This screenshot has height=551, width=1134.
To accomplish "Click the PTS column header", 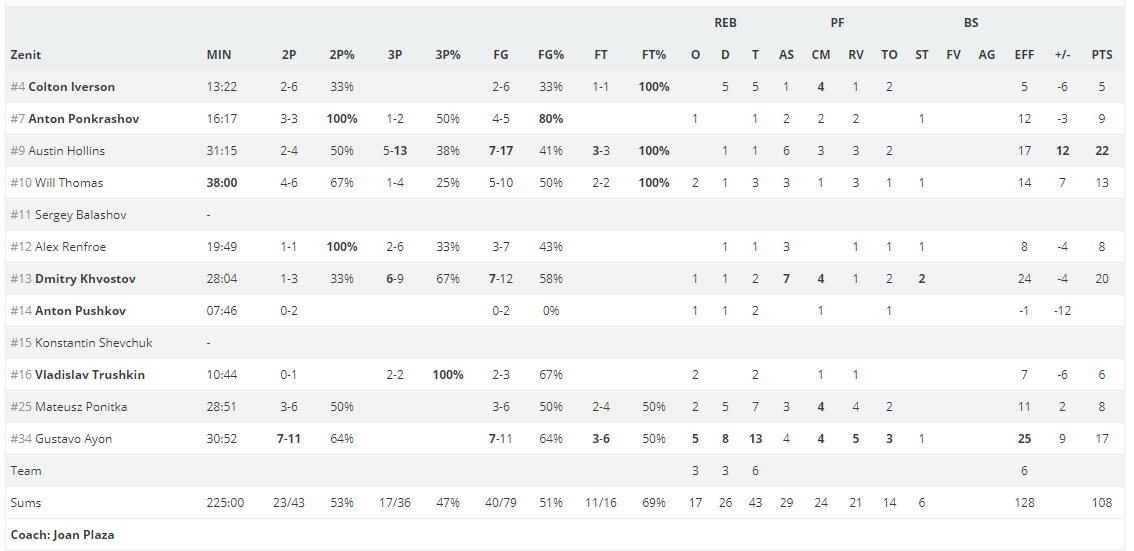I will 1102,55.
